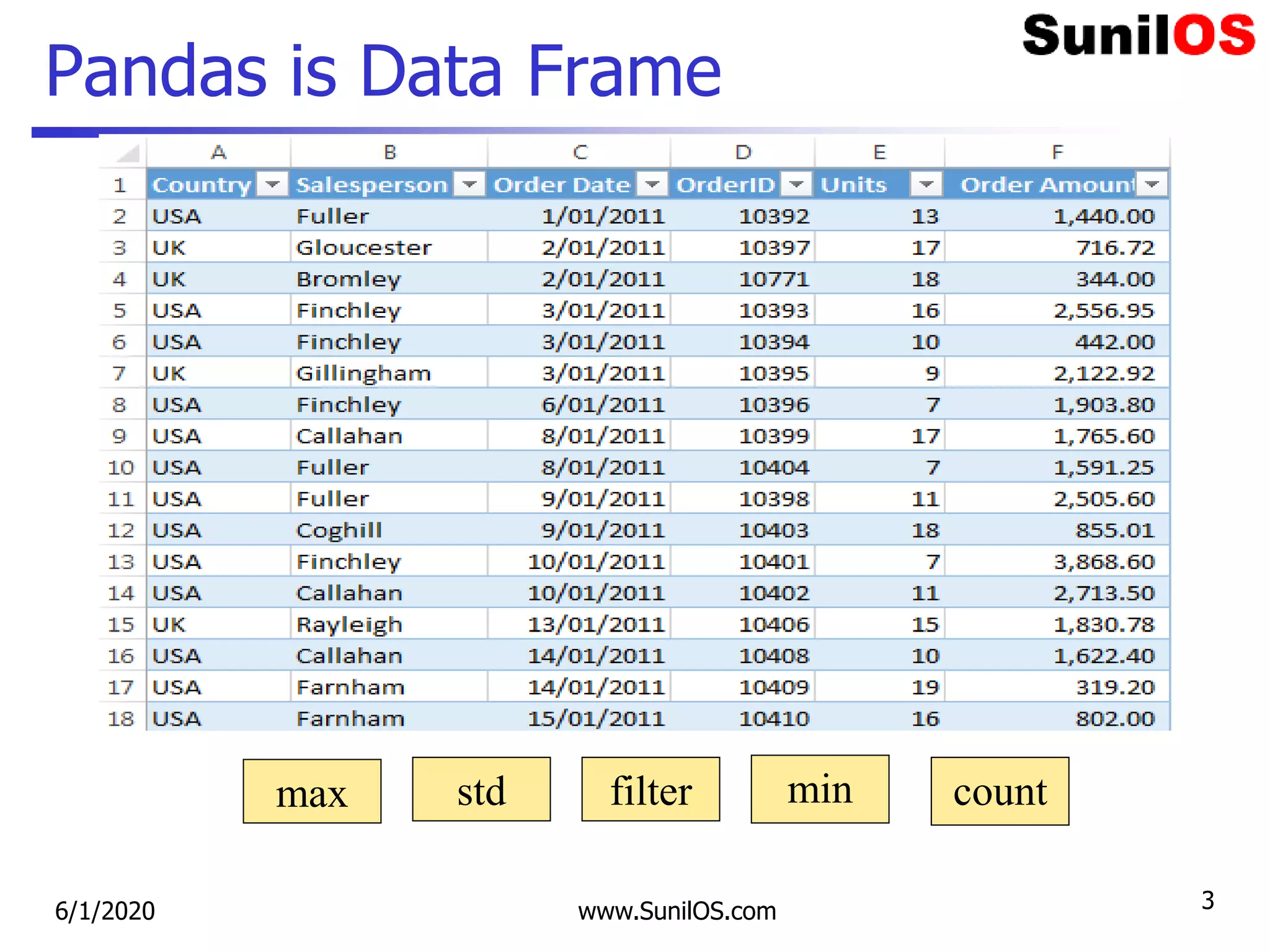Open the Order Amount filter dropdown
Image resolution: width=1270 pixels, height=952 pixels.
click(1152, 184)
